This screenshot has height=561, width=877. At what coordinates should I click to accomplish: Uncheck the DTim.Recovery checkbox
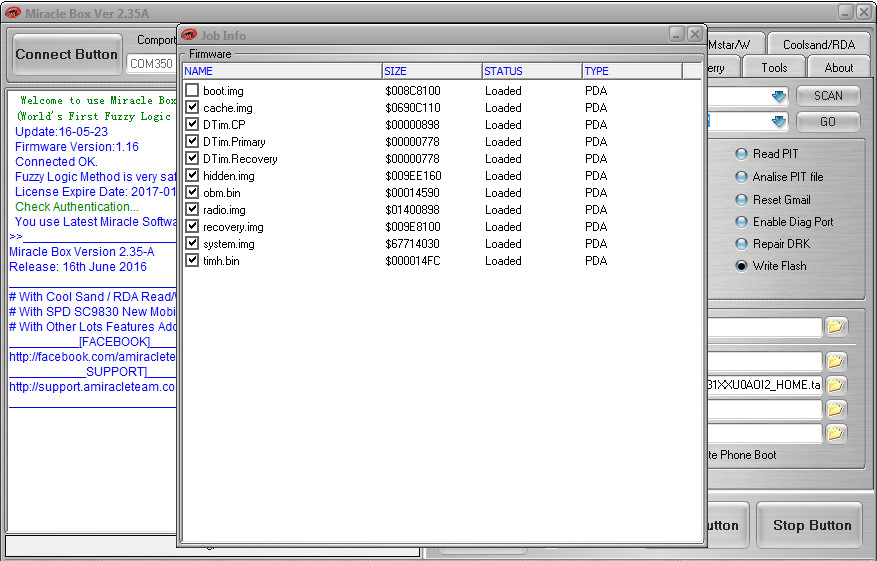point(192,158)
